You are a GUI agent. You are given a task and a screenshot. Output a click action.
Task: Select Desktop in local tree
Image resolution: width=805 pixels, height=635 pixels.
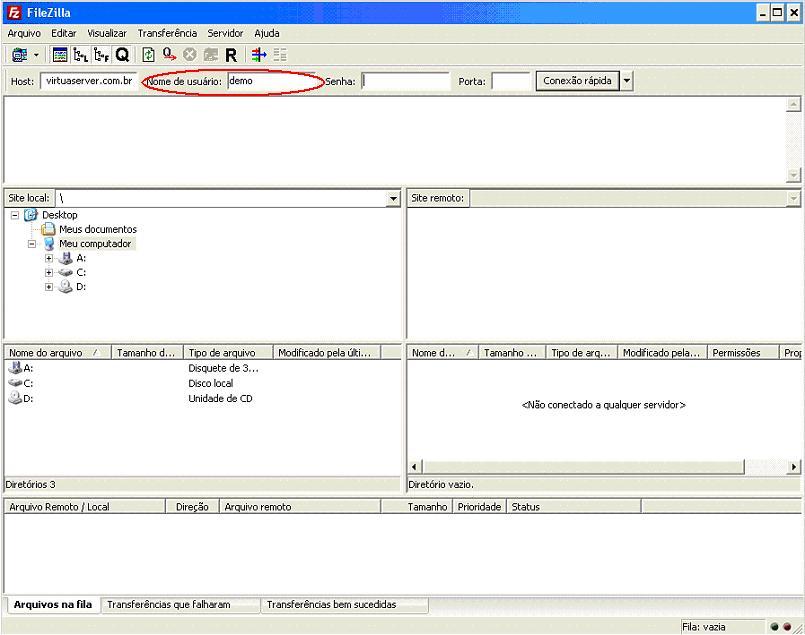tap(60, 215)
